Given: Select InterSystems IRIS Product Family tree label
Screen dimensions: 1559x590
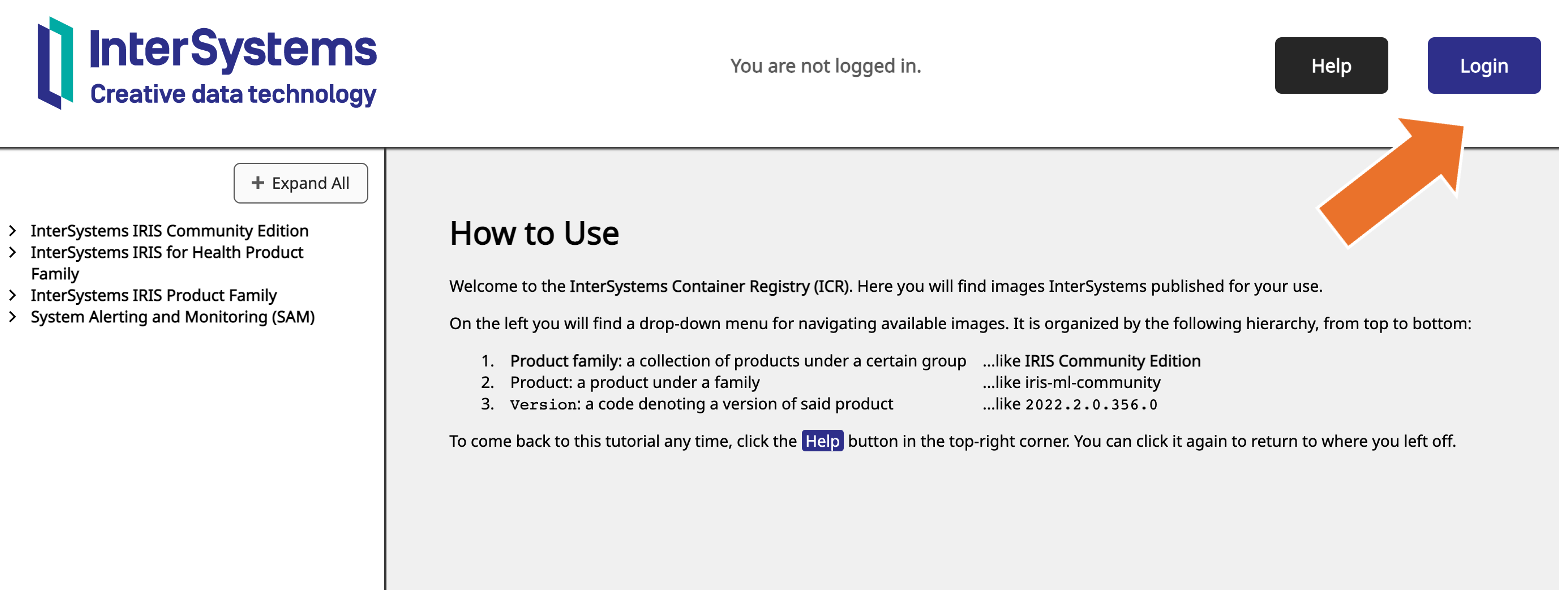Looking at the screenshot, I should pos(153,296).
